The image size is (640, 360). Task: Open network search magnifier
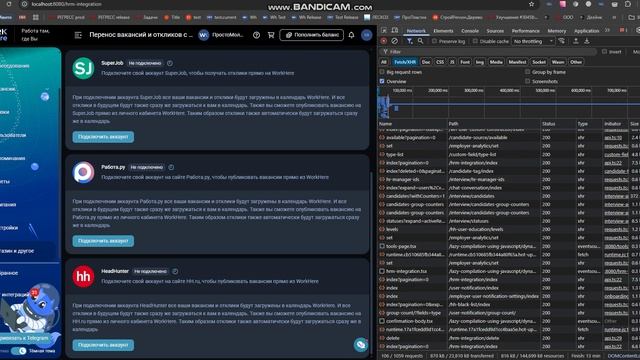[x=420, y=41]
